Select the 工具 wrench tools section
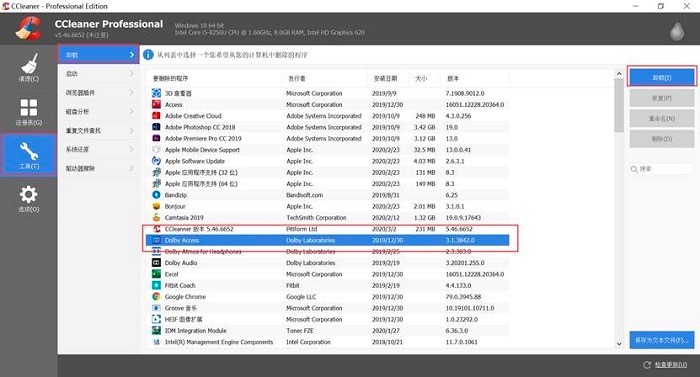This screenshot has height=377, width=700. coord(29,155)
